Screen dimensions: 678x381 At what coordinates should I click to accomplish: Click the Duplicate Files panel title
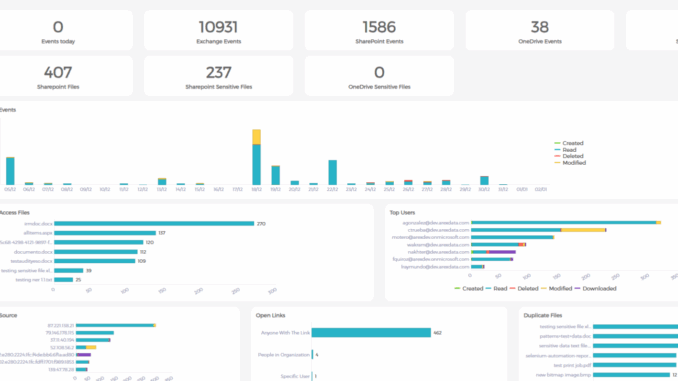click(x=543, y=315)
